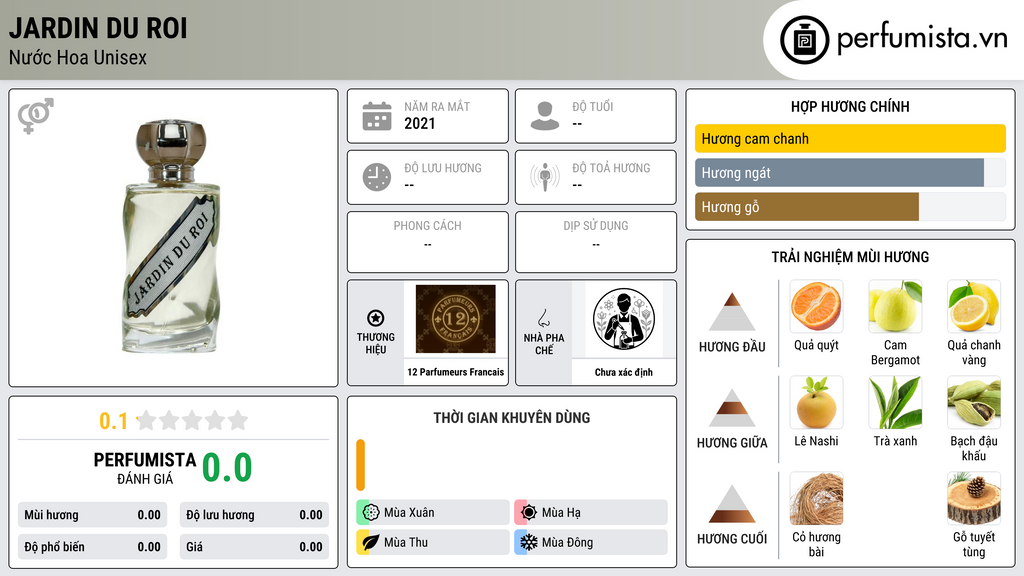Click the leaf icon for Mùa Thu

tap(371, 542)
